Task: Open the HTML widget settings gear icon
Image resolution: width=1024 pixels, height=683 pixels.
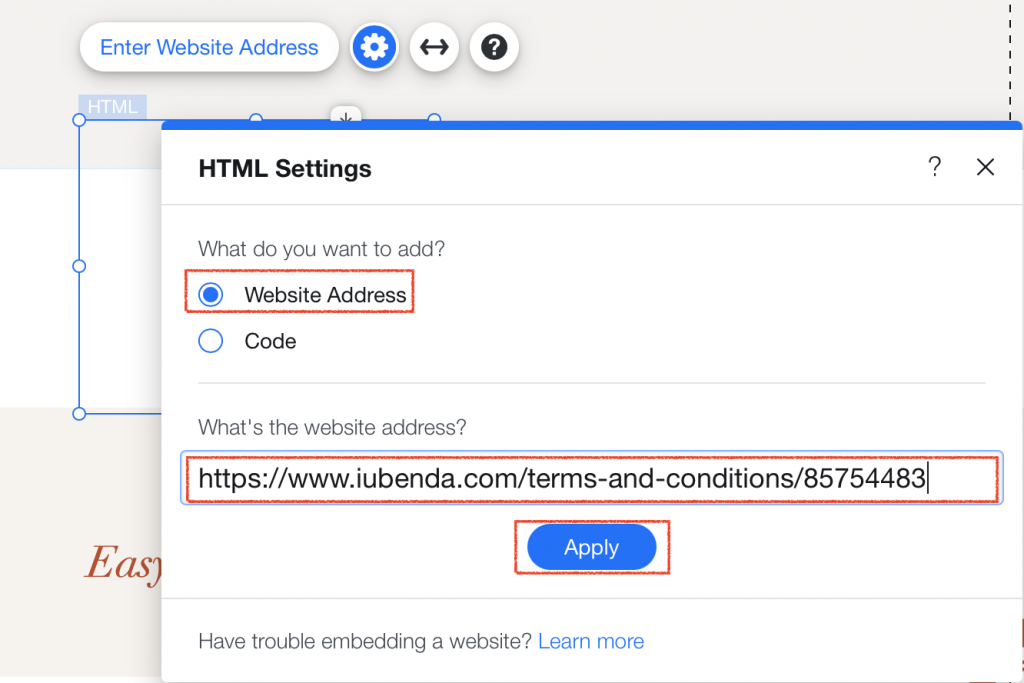Action: pos(374,46)
